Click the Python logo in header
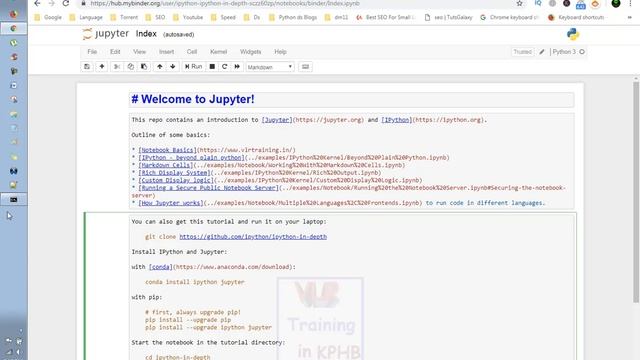This screenshot has height=360, width=640. [x=573, y=34]
